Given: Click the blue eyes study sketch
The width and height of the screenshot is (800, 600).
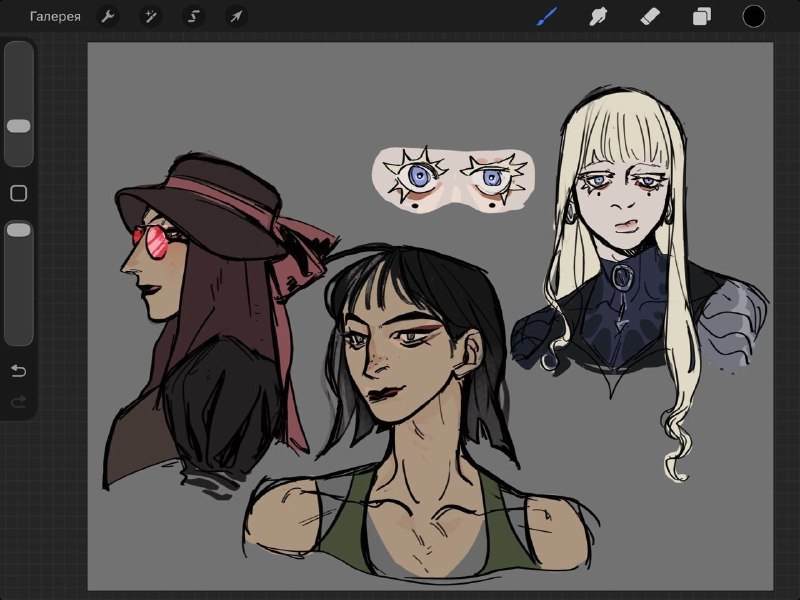Looking at the screenshot, I should (x=454, y=180).
